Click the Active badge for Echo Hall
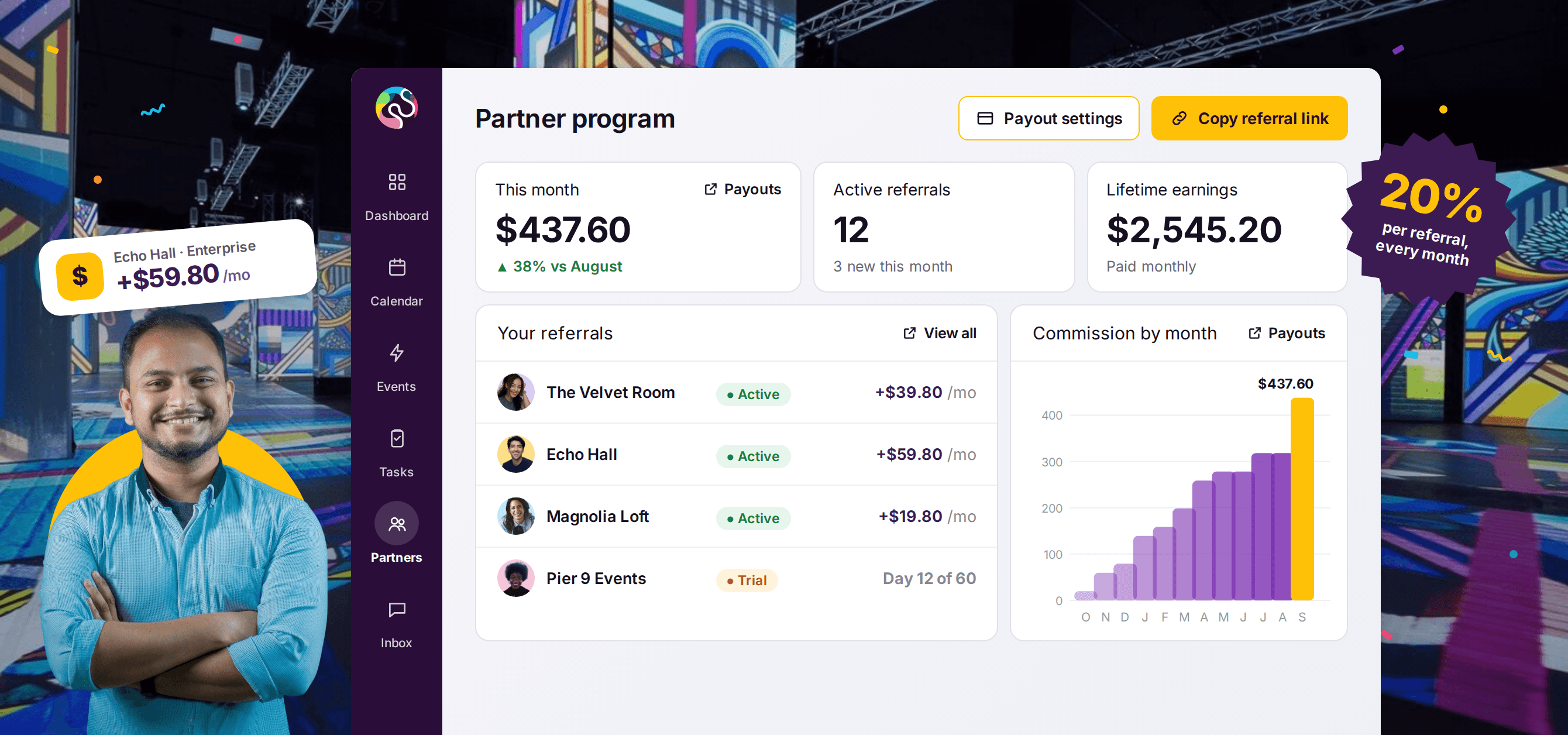 [753, 456]
